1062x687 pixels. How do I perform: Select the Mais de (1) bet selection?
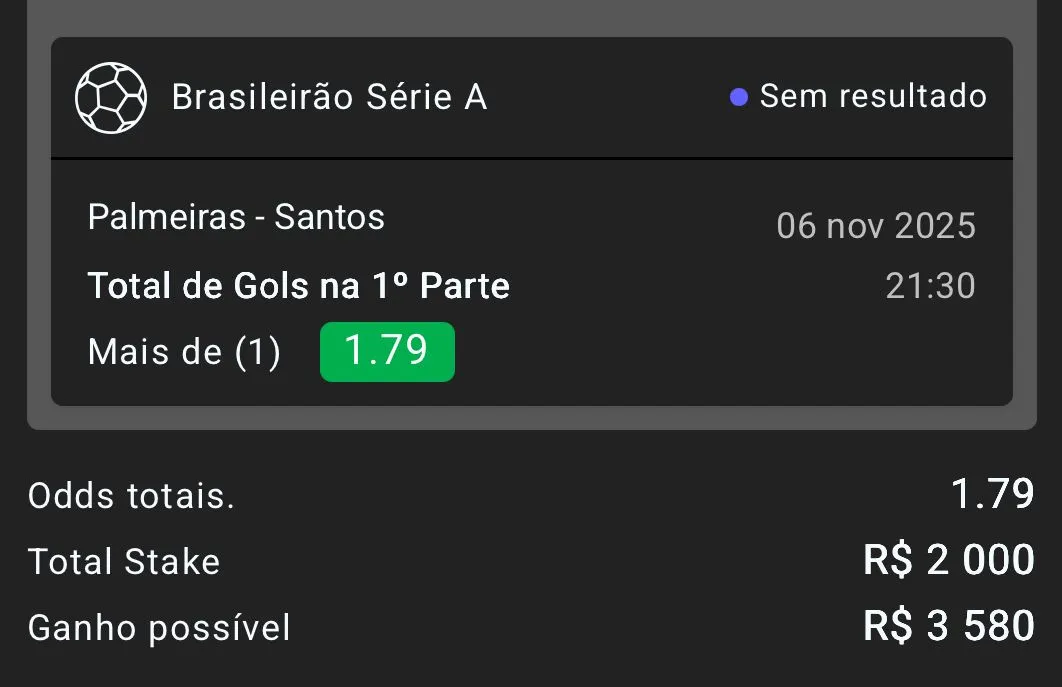point(184,352)
